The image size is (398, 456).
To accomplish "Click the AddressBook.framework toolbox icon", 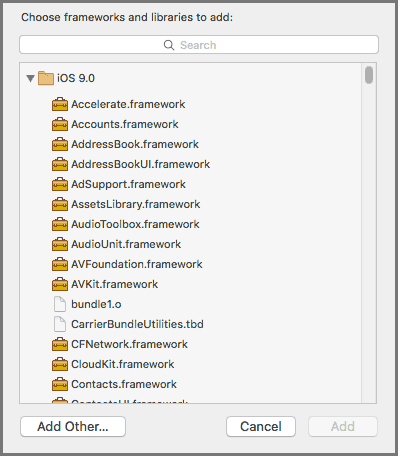I will [x=60, y=144].
